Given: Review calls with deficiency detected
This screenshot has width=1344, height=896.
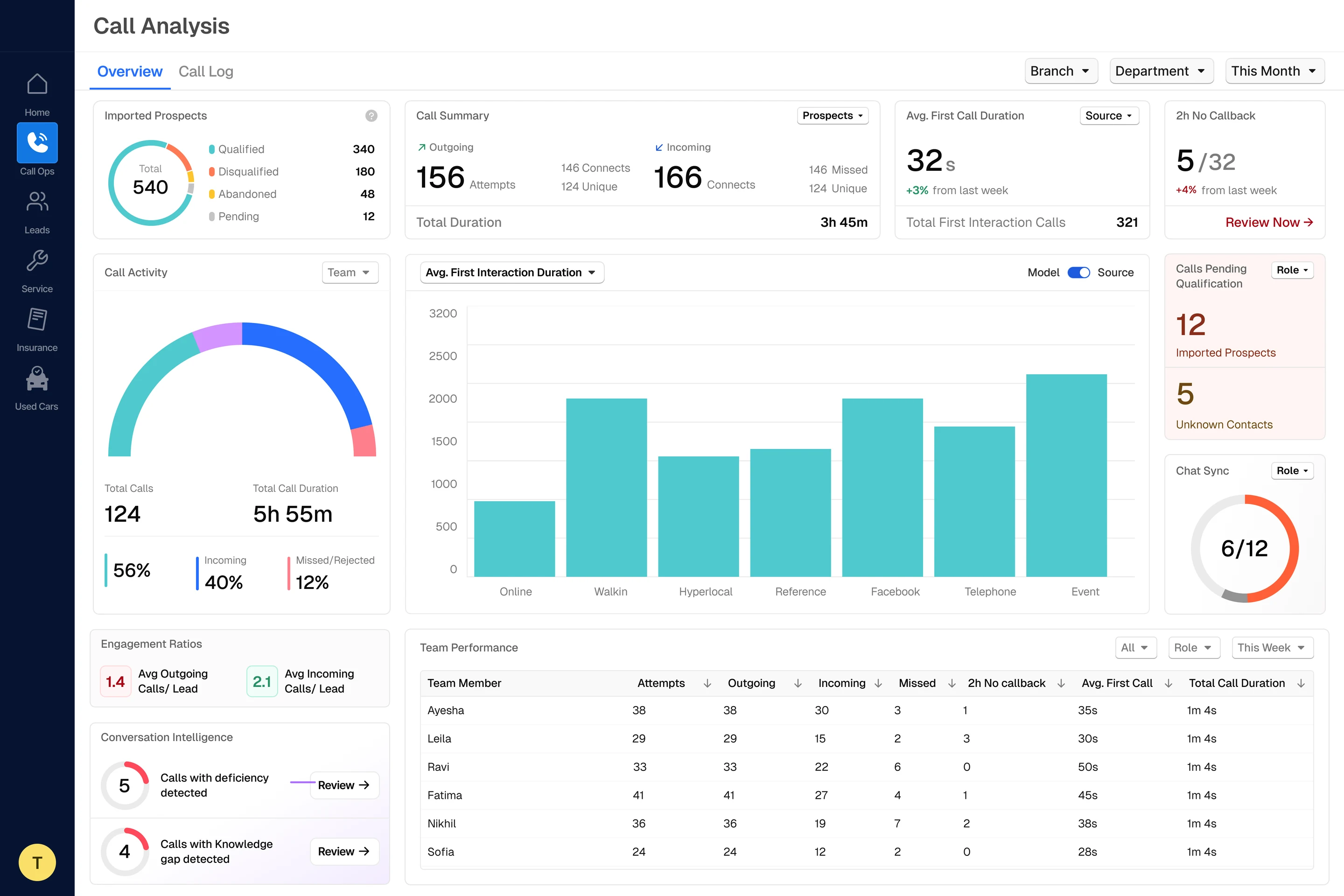Looking at the screenshot, I should 344,785.
